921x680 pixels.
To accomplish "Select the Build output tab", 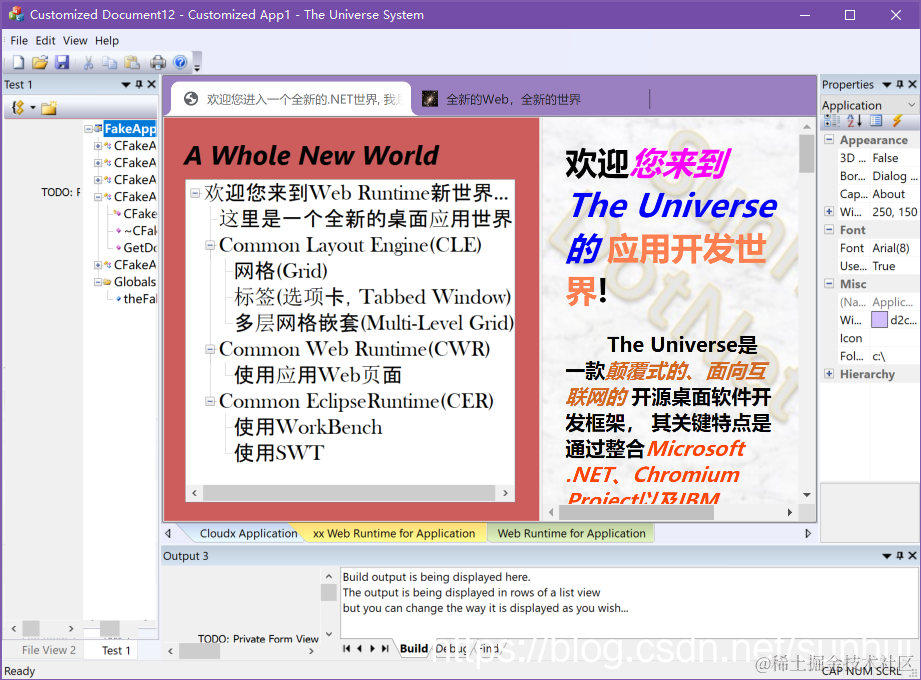I will point(414,648).
